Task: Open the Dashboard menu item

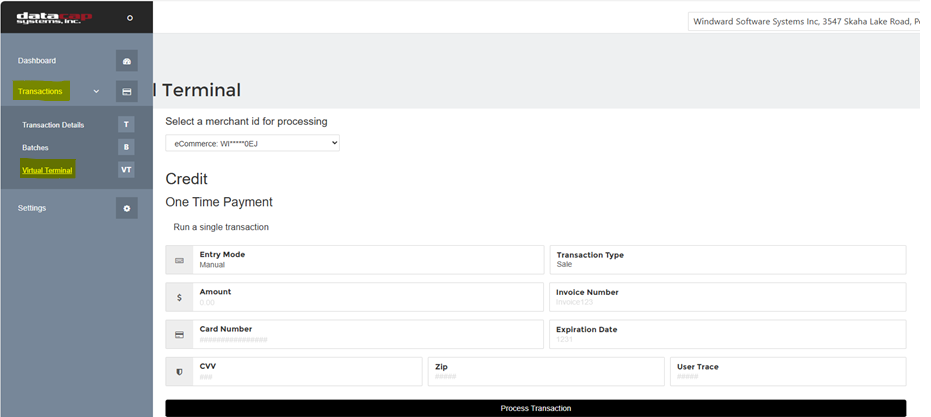Action: coord(37,61)
